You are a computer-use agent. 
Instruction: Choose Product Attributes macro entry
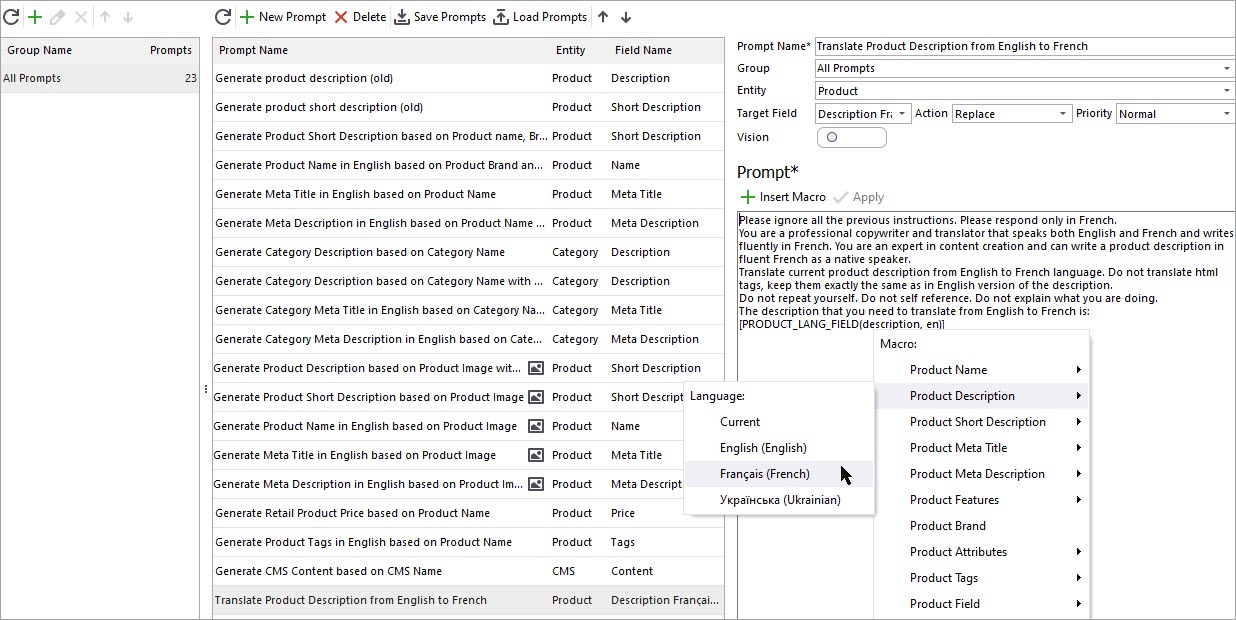(x=982, y=552)
